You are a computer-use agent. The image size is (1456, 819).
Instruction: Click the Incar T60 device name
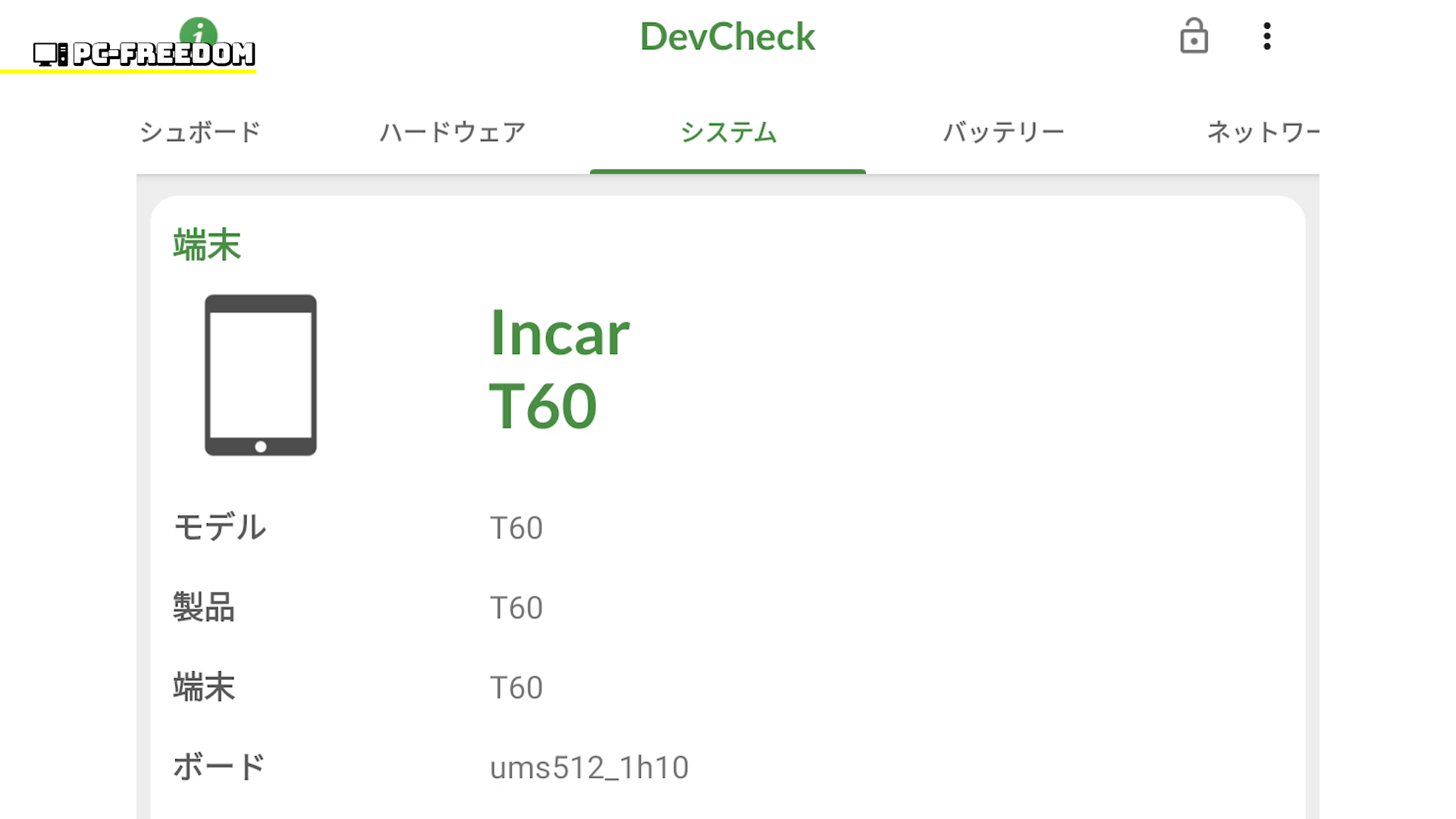pyautogui.click(x=559, y=369)
